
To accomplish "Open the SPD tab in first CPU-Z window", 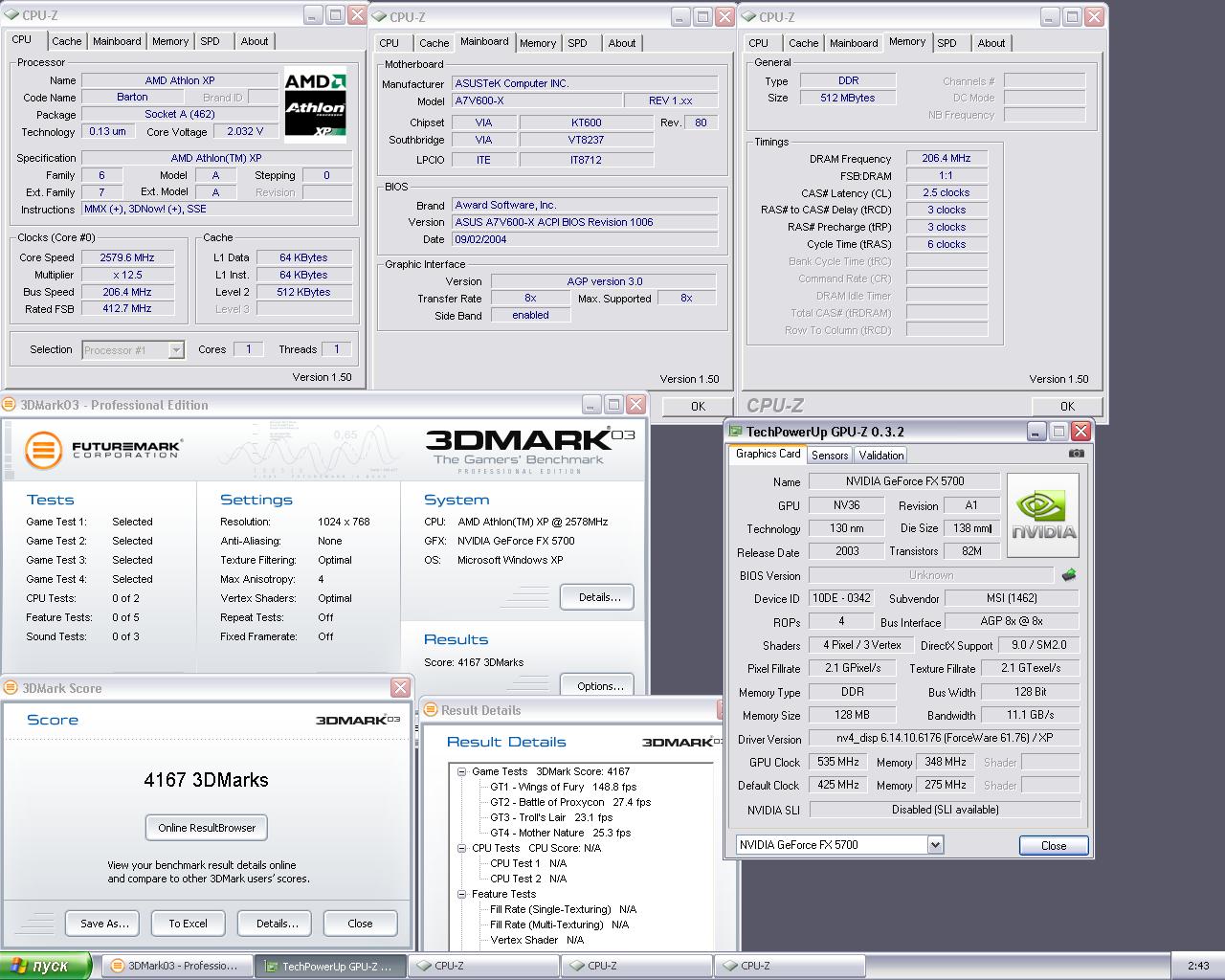I will (210, 41).
